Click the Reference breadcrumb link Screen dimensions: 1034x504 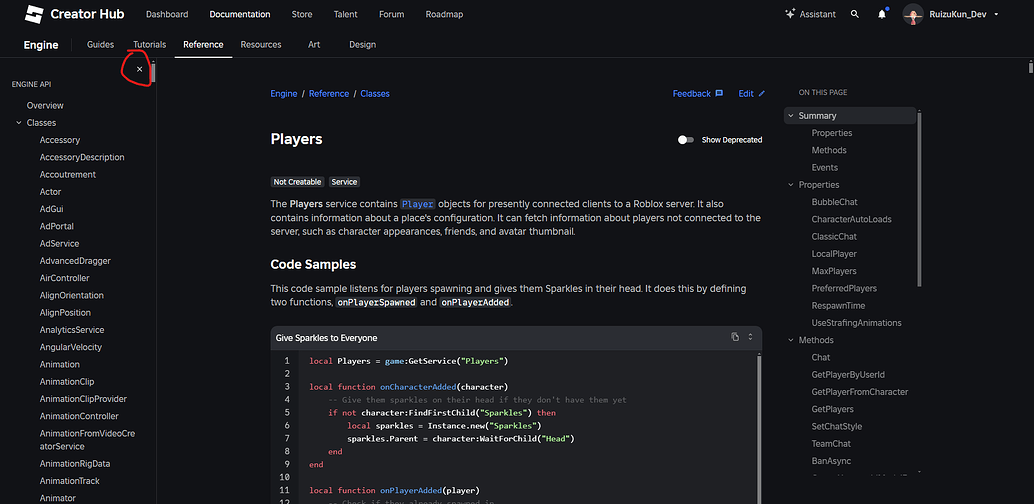pos(329,93)
